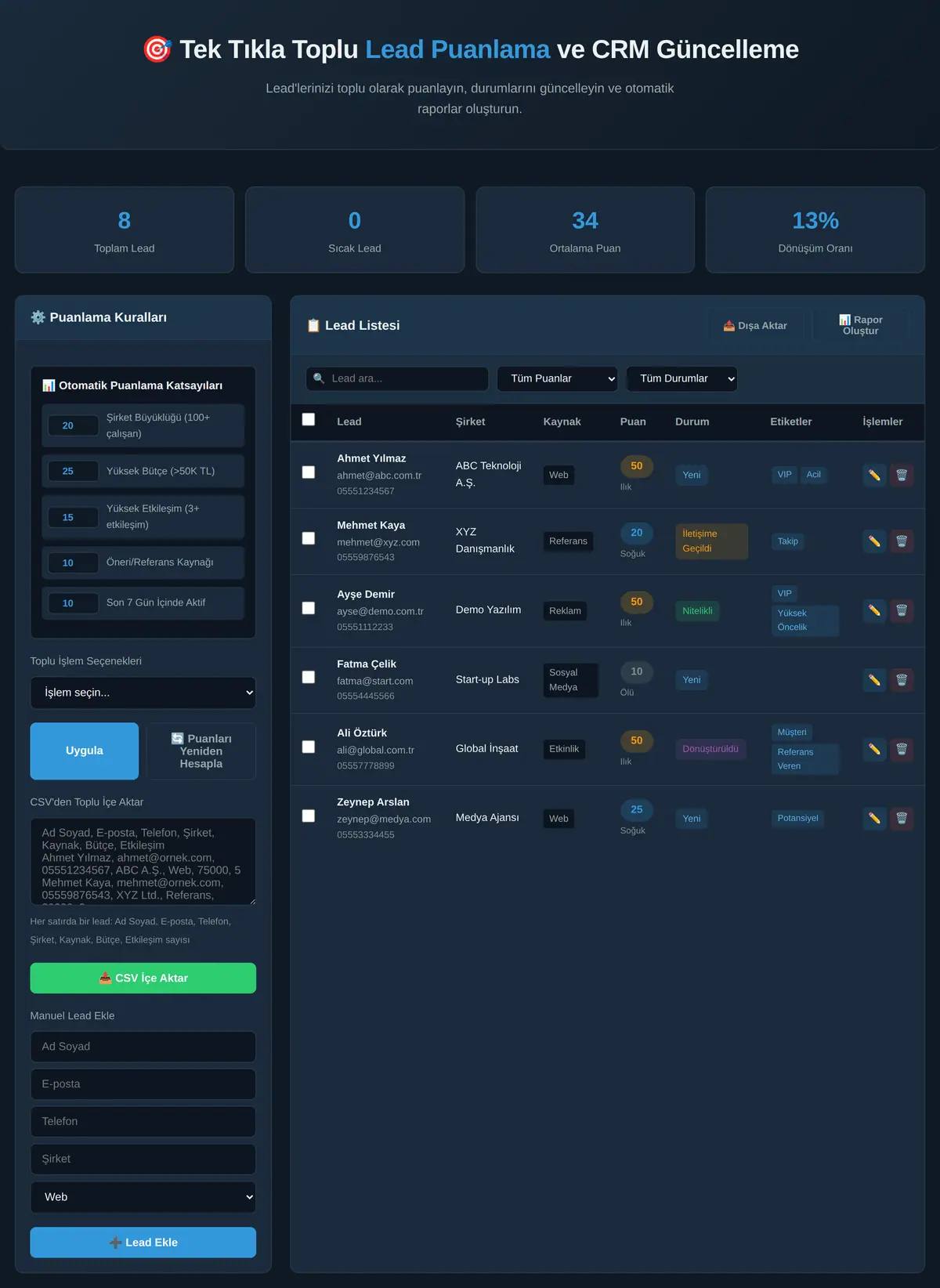Expand the İşlem seçin bulk action dropdown

143,693
